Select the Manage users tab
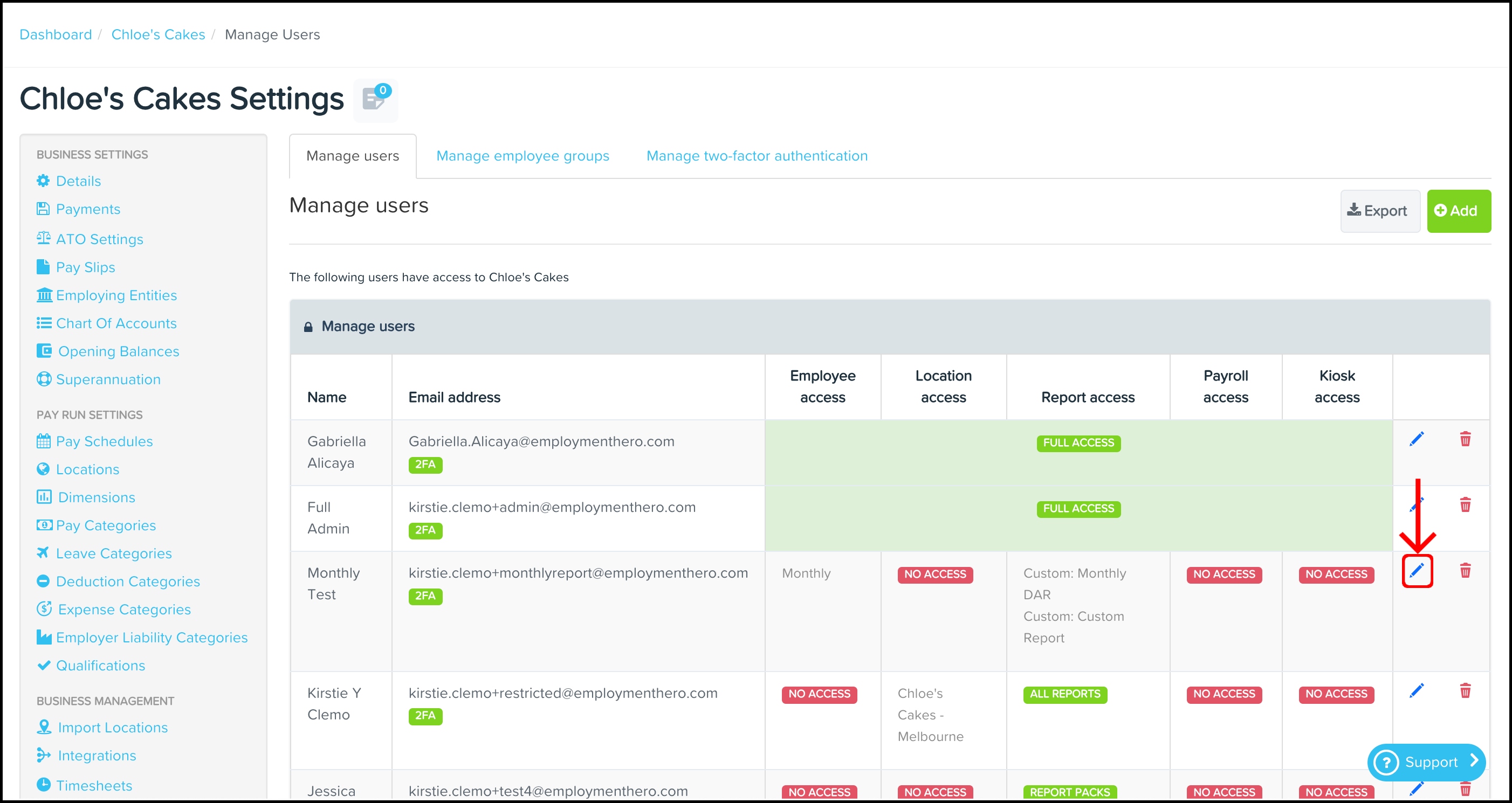 352,156
